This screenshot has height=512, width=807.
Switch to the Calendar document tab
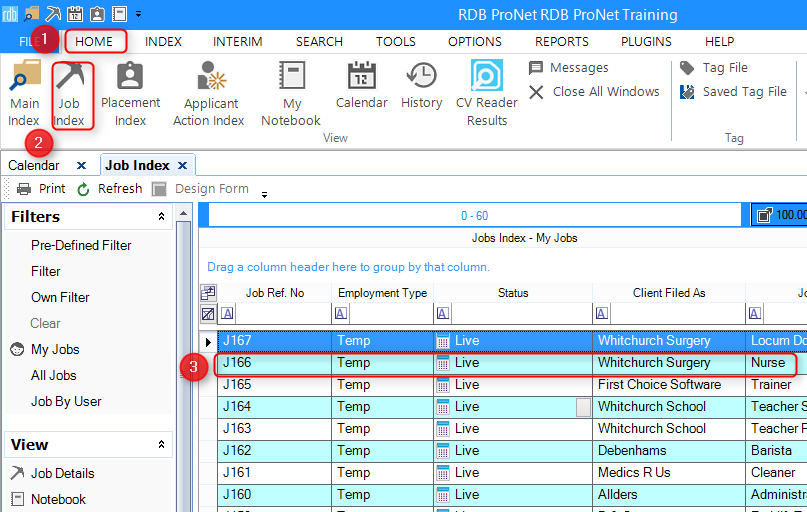point(34,166)
